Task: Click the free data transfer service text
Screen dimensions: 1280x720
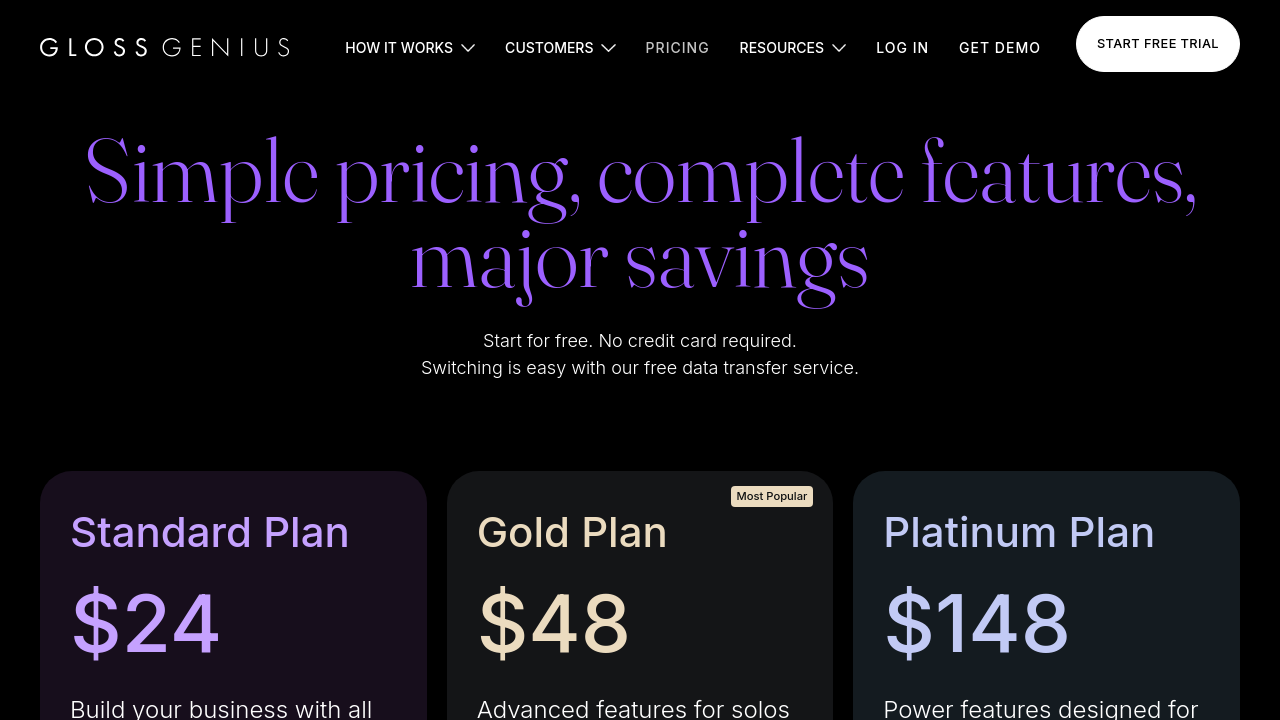Action: coord(750,368)
